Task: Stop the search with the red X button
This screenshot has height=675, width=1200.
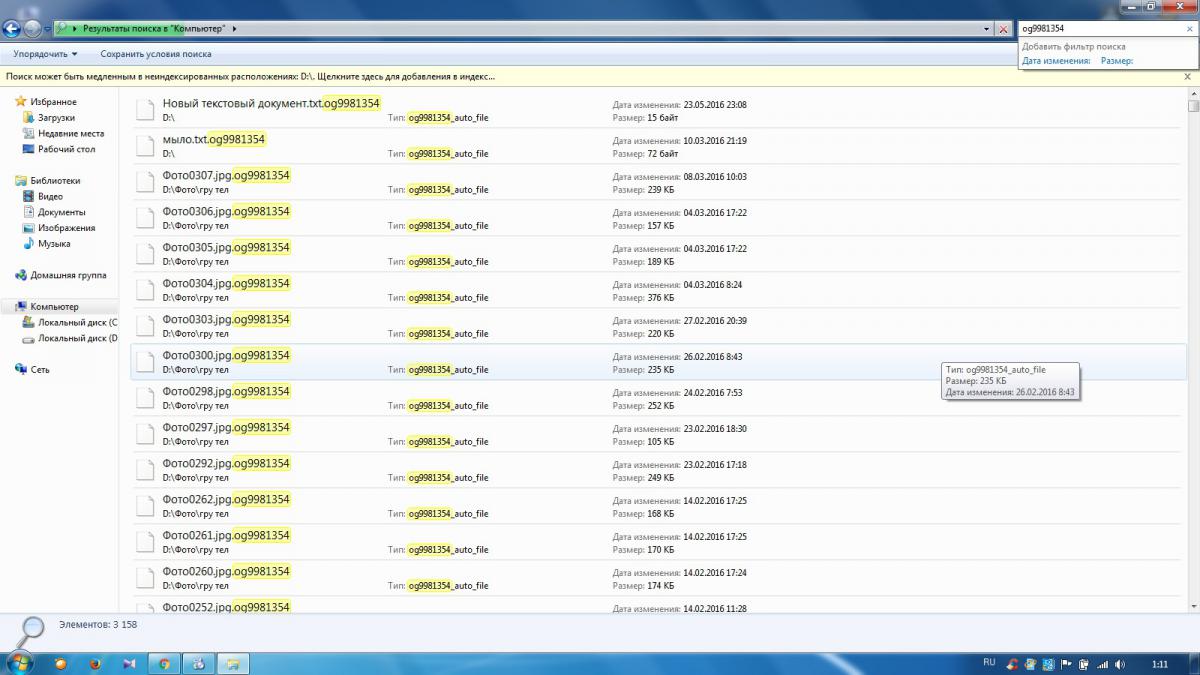Action: click(x=1003, y=29)
